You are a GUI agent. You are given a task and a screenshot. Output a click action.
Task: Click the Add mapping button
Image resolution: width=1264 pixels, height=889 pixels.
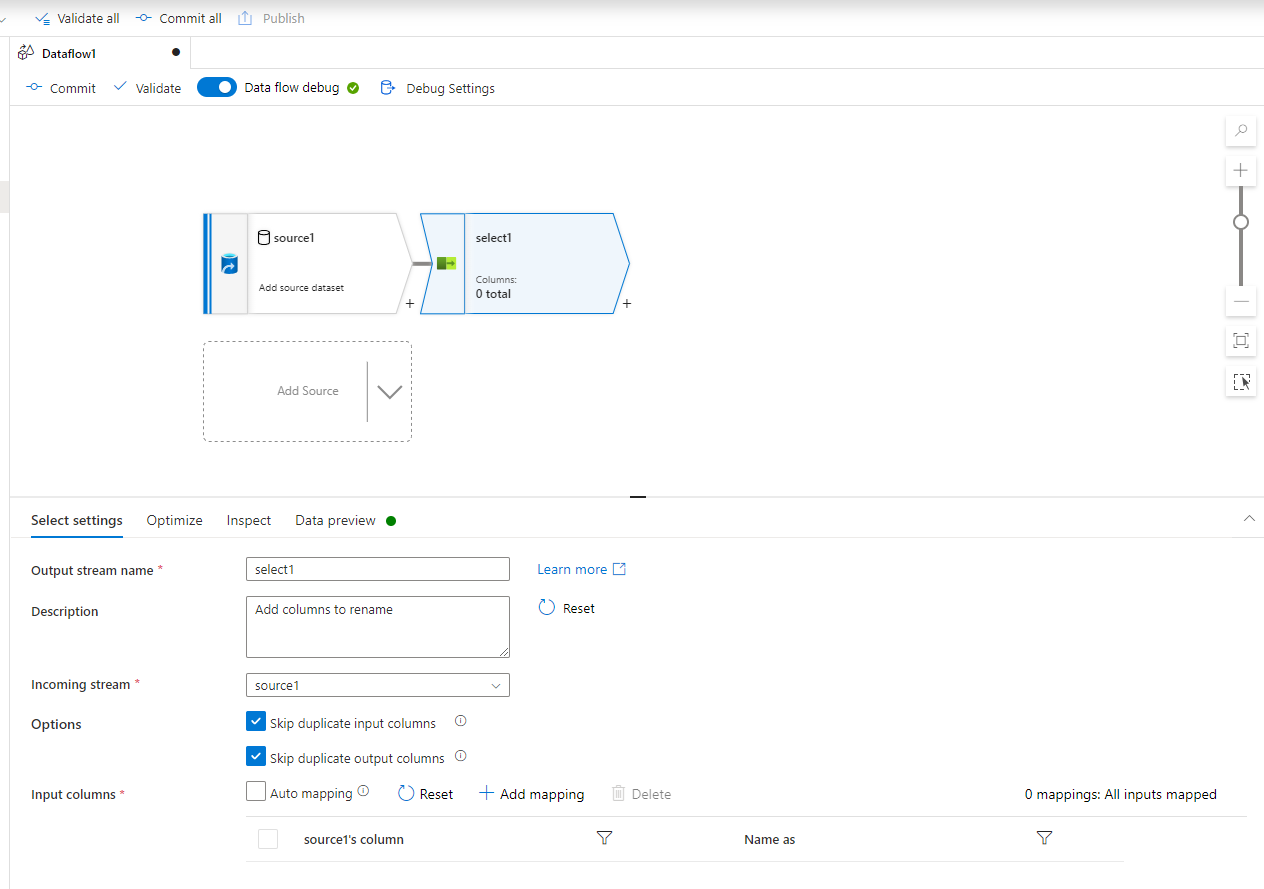point(531,793)
